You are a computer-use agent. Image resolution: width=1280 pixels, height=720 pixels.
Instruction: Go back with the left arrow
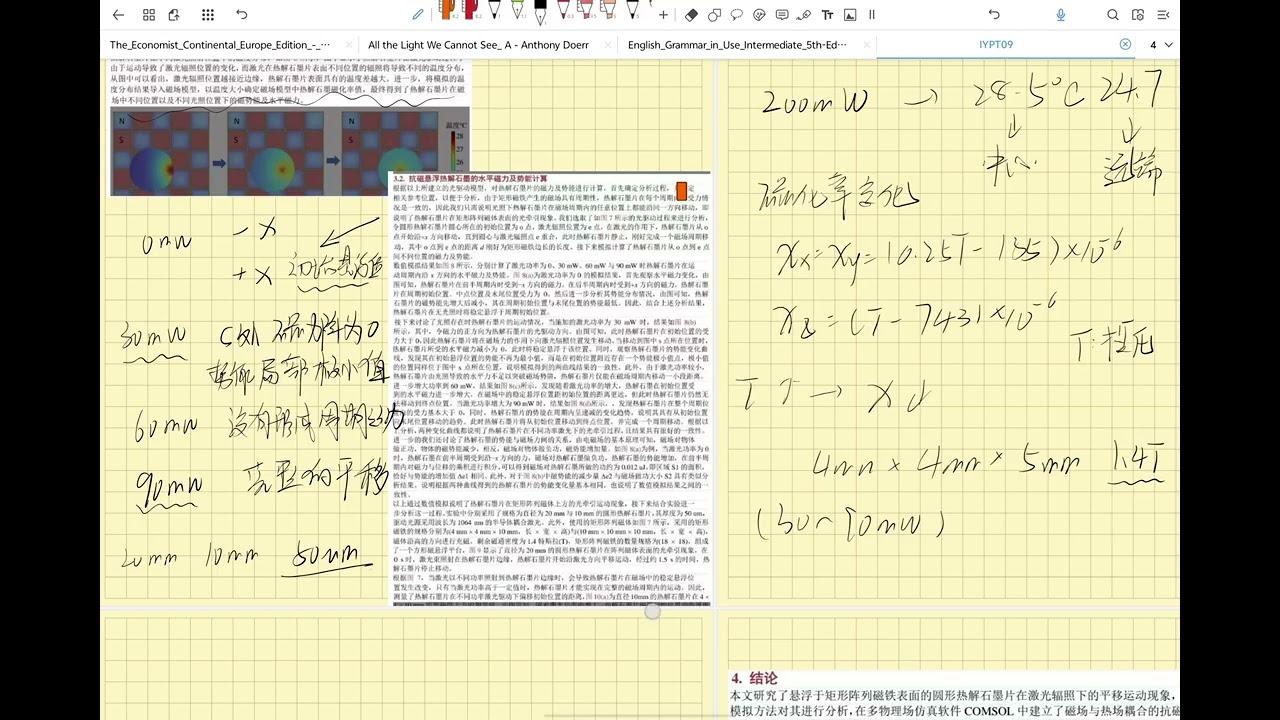click(x=119, y=15)
